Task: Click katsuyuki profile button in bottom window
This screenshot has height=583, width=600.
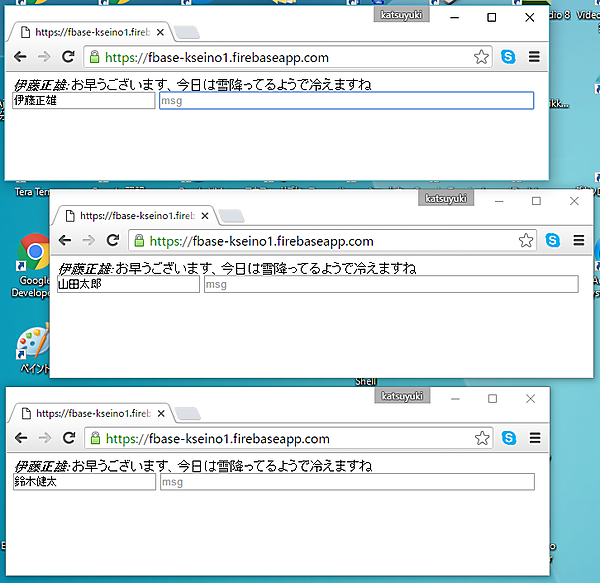Action: click(402, 396)
